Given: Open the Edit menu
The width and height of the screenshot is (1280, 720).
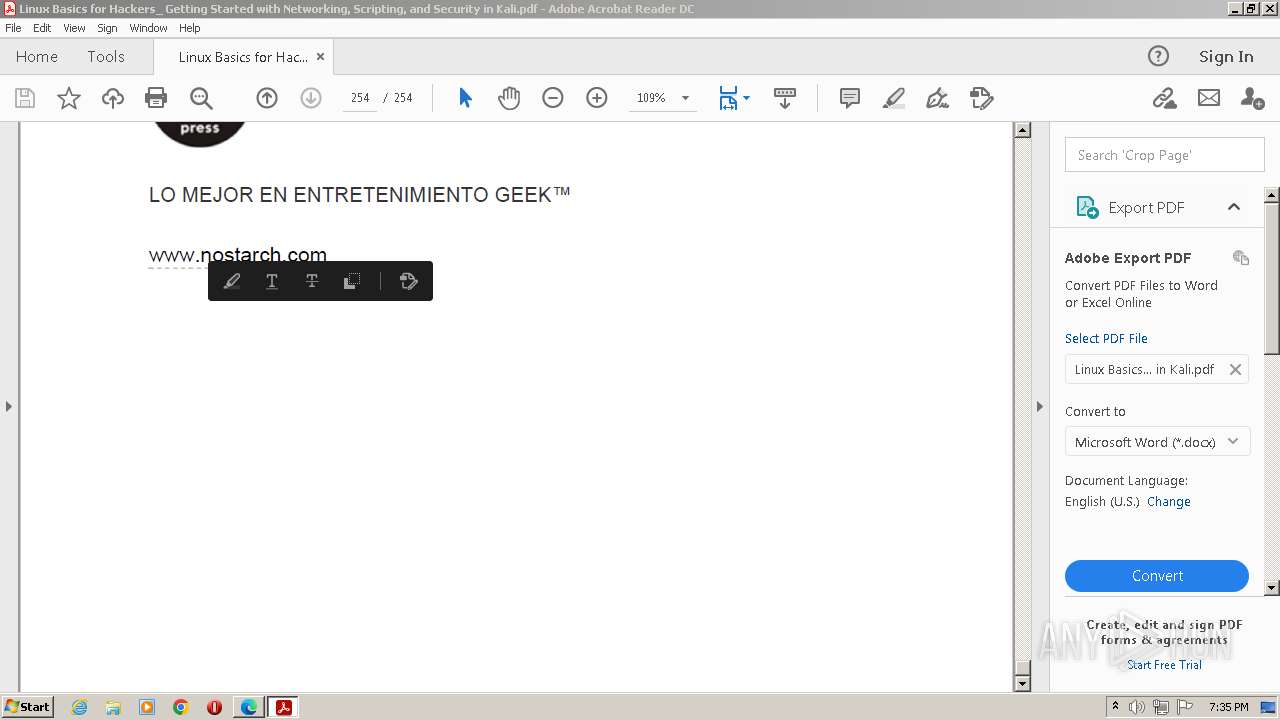Looking at the screenshot, I should pyautogui.click(x=42, y=28).
